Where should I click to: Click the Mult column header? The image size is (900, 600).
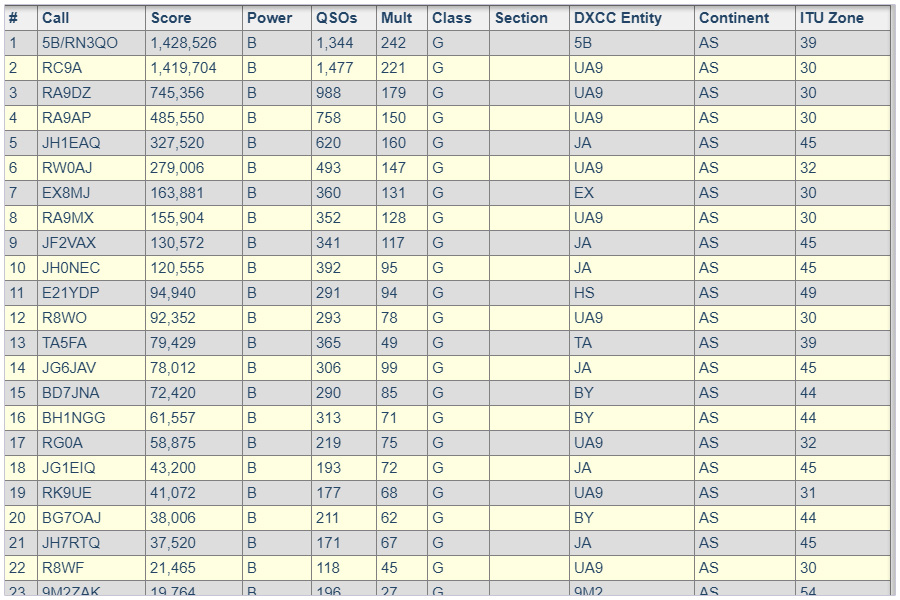[397, 18]
